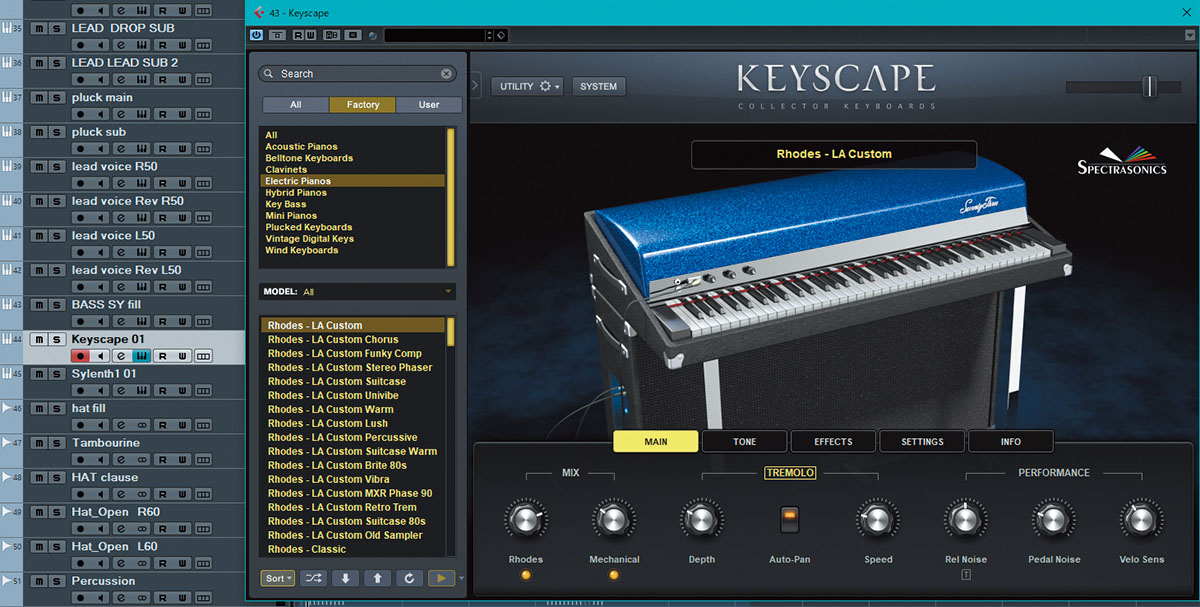The image size is (1200, 607).
Task: Open edit instrument icon on Sylenth1 01 track
Action: point(141,390)
